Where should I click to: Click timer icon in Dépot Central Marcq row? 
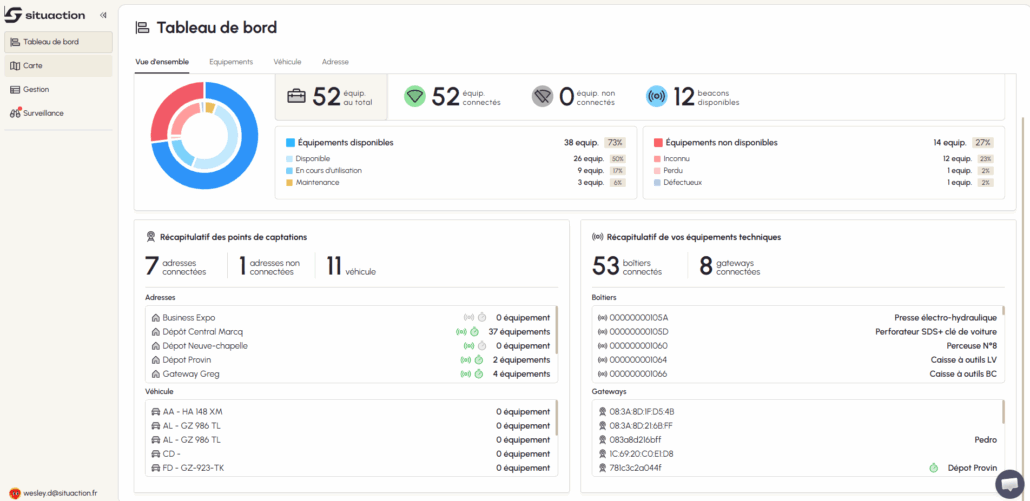pyautogui.click(x=474, y=332)
